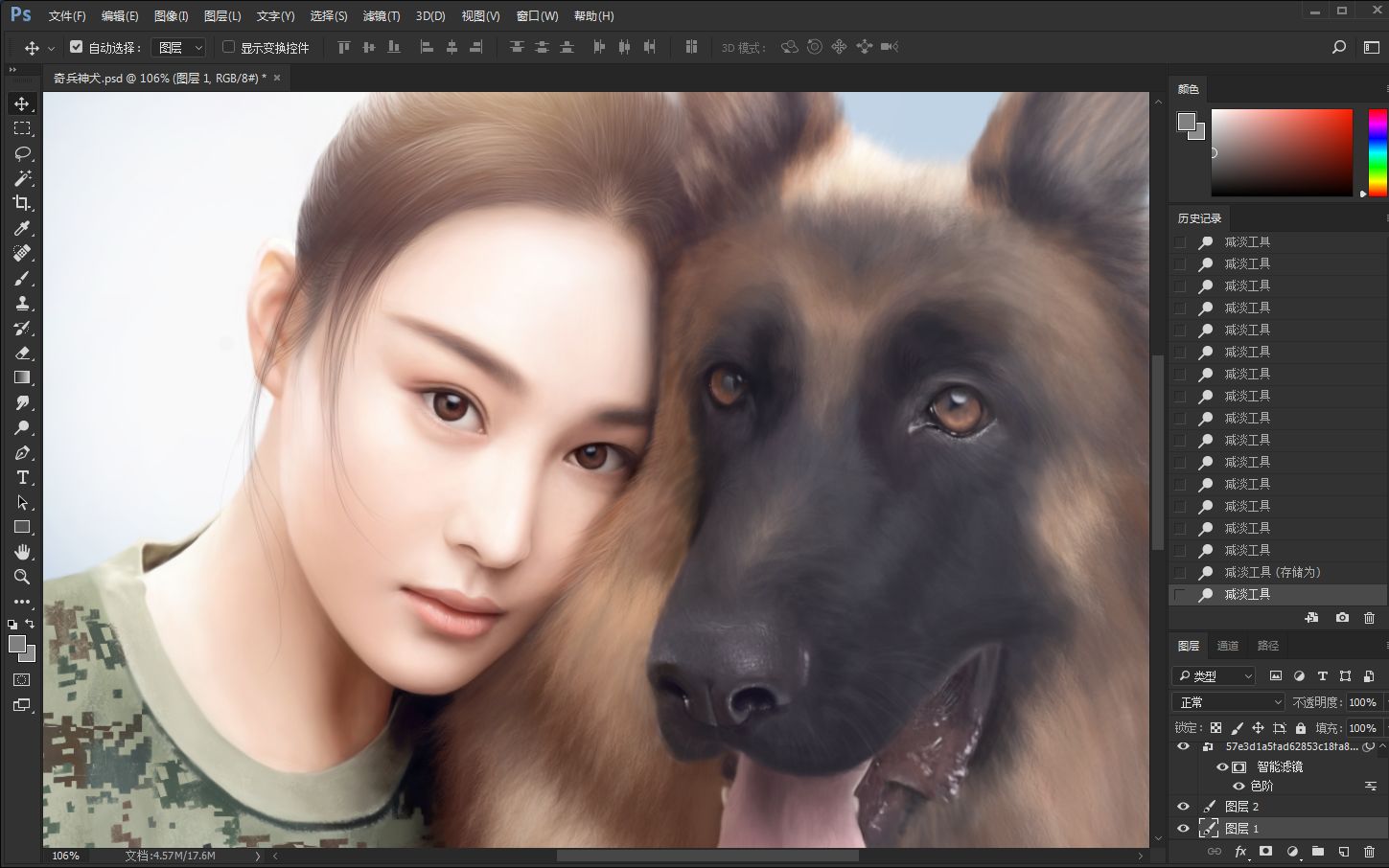This screenshot has height=868, width=1389.
Task: Open Auto-Select 图层 dropdown
Action: tap(179, 47)
